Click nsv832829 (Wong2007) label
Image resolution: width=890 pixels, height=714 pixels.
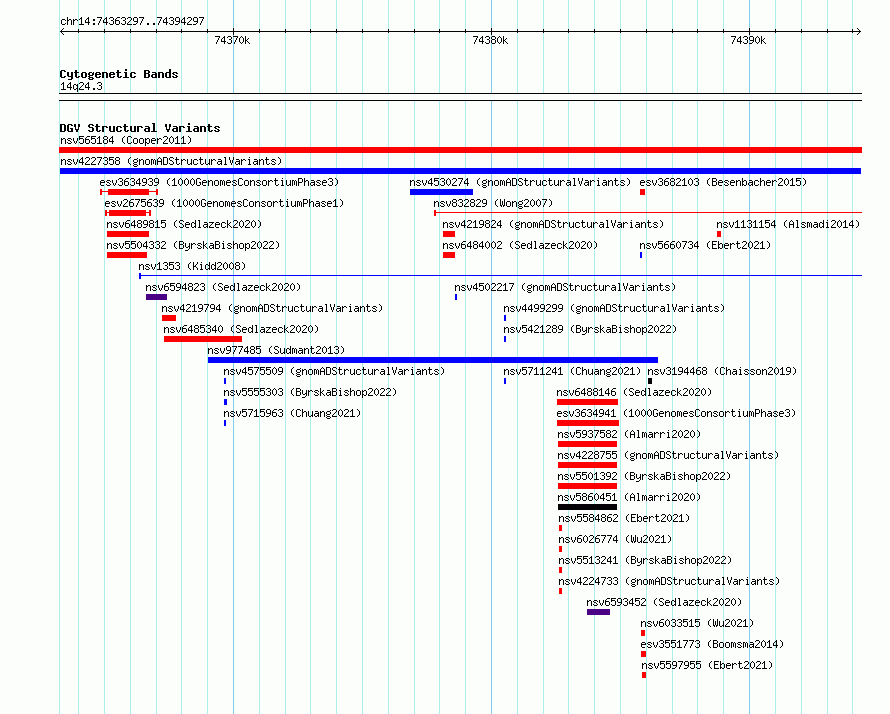click(x=493, y=203)
